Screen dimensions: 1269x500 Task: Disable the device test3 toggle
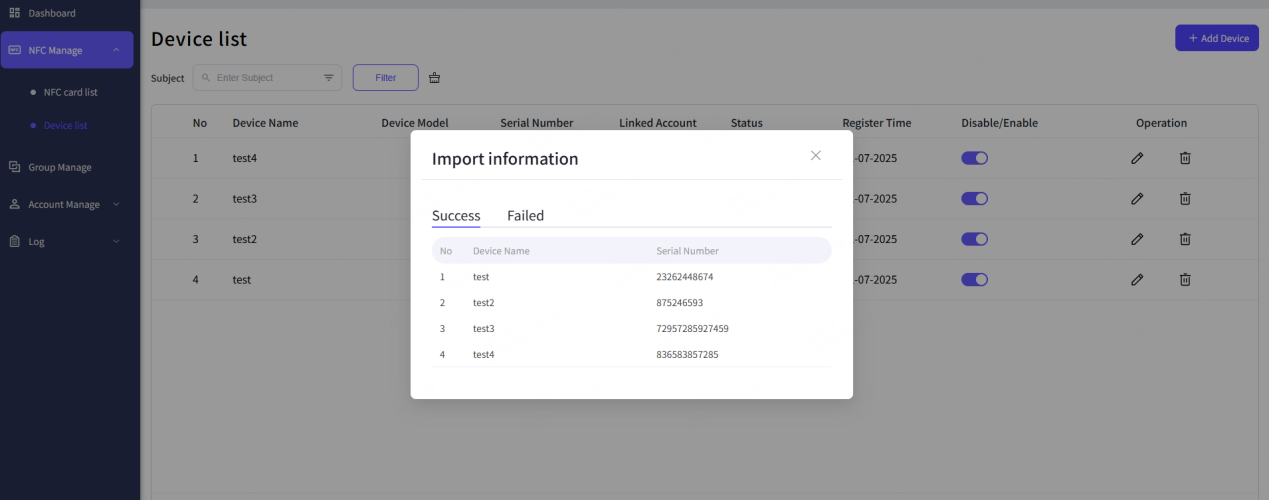[x=974, y=199]
